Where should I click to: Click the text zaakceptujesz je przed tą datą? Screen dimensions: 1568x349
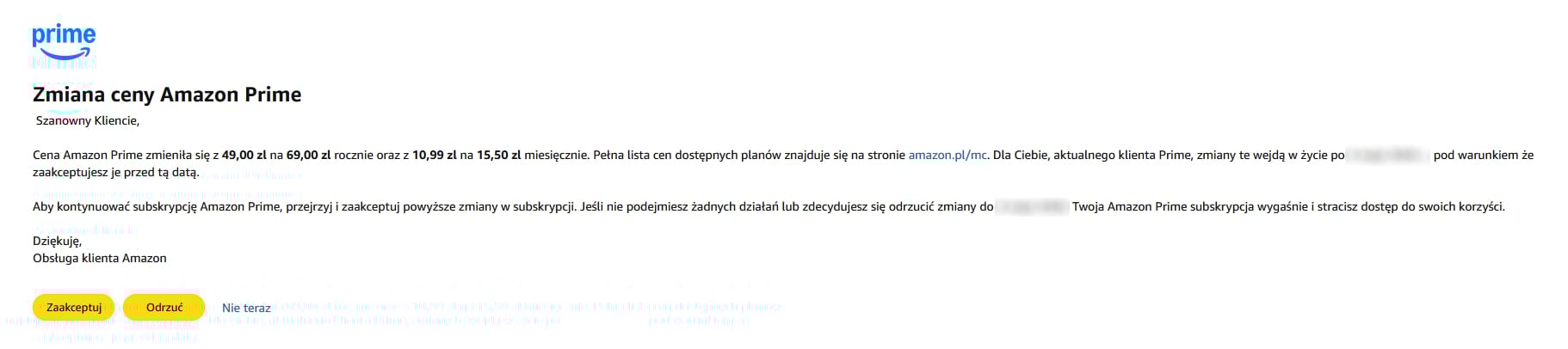click(115, 172)
